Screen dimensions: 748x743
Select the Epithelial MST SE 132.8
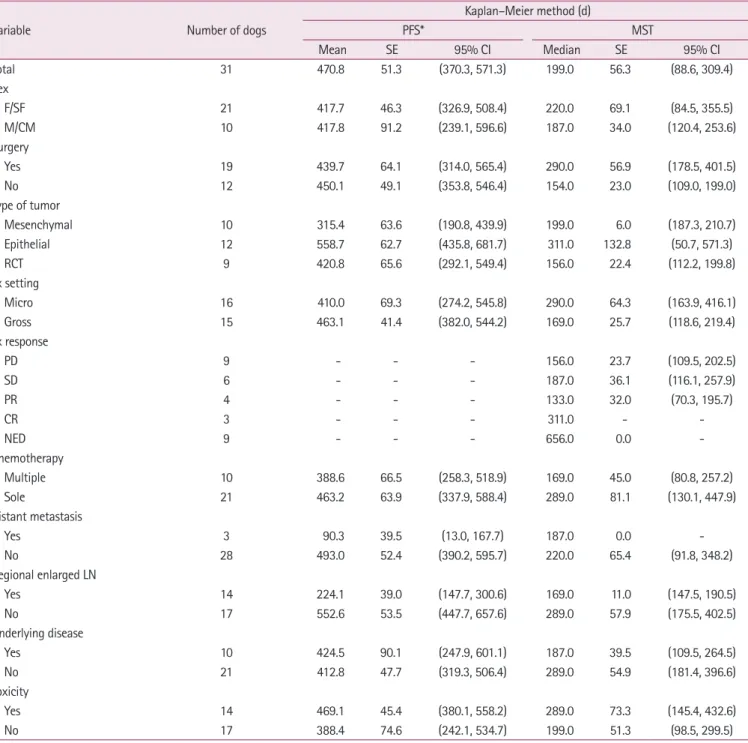pyautogui.click(x=617, y=245)
